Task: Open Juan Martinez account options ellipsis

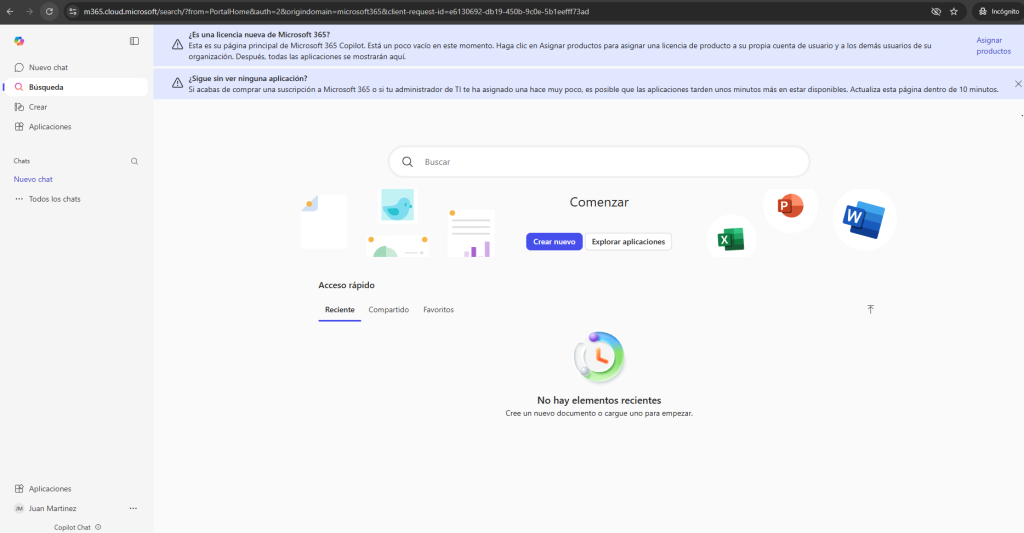Action: 133,508
